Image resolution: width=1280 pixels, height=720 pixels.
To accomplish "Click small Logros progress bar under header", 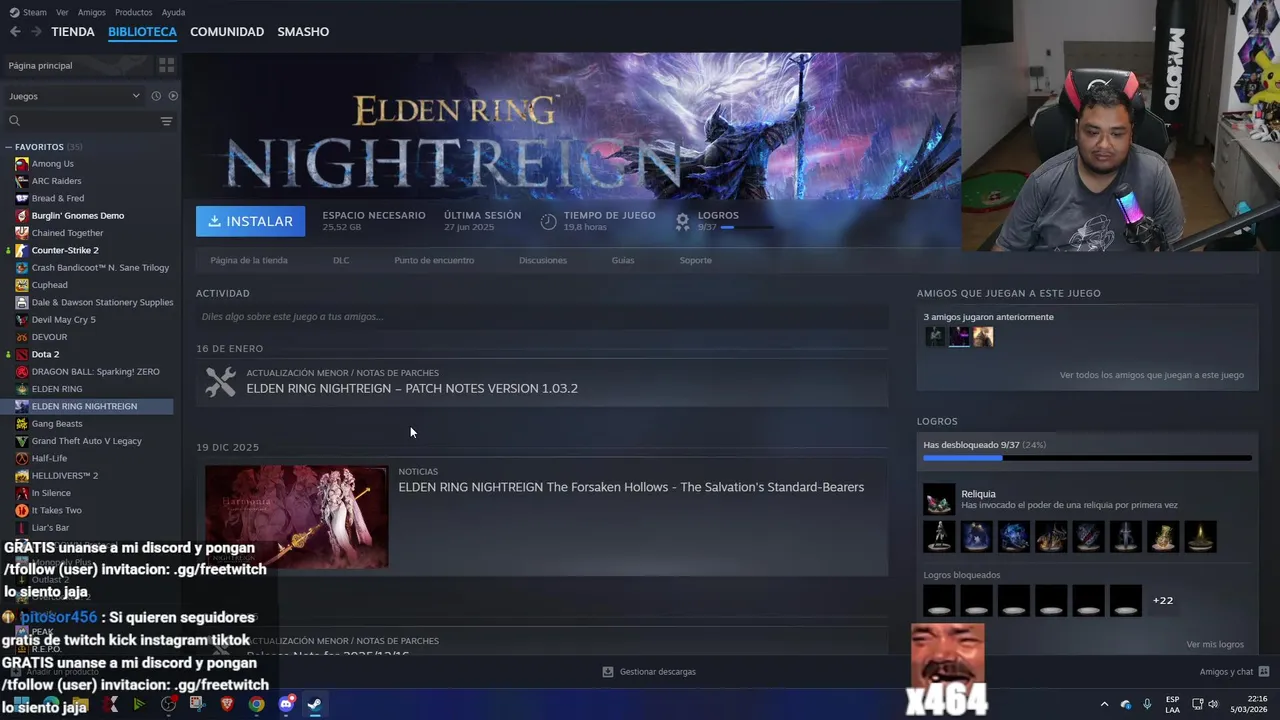I will point(746,228).
